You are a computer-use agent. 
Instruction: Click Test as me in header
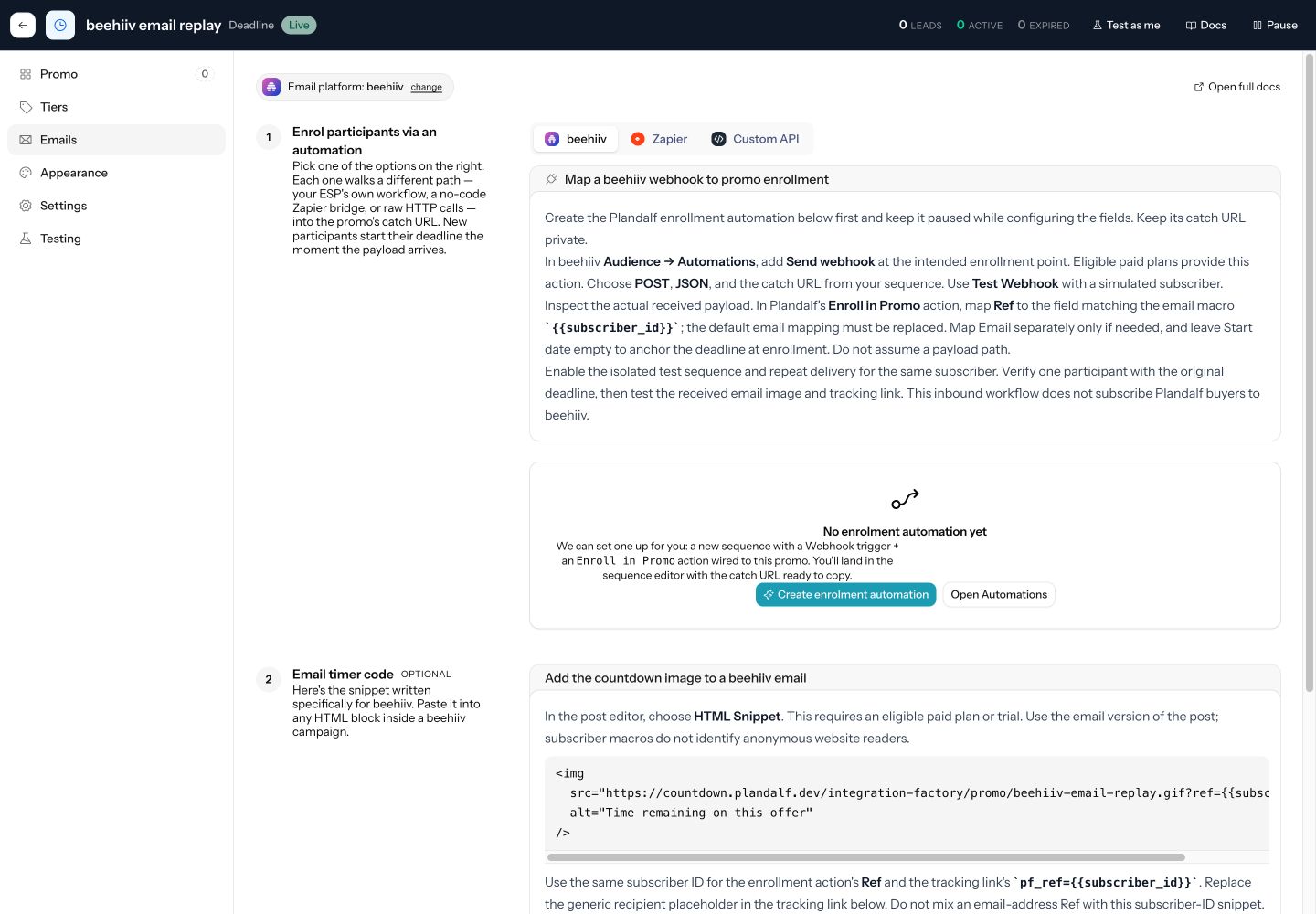[x=1126, y=25]
